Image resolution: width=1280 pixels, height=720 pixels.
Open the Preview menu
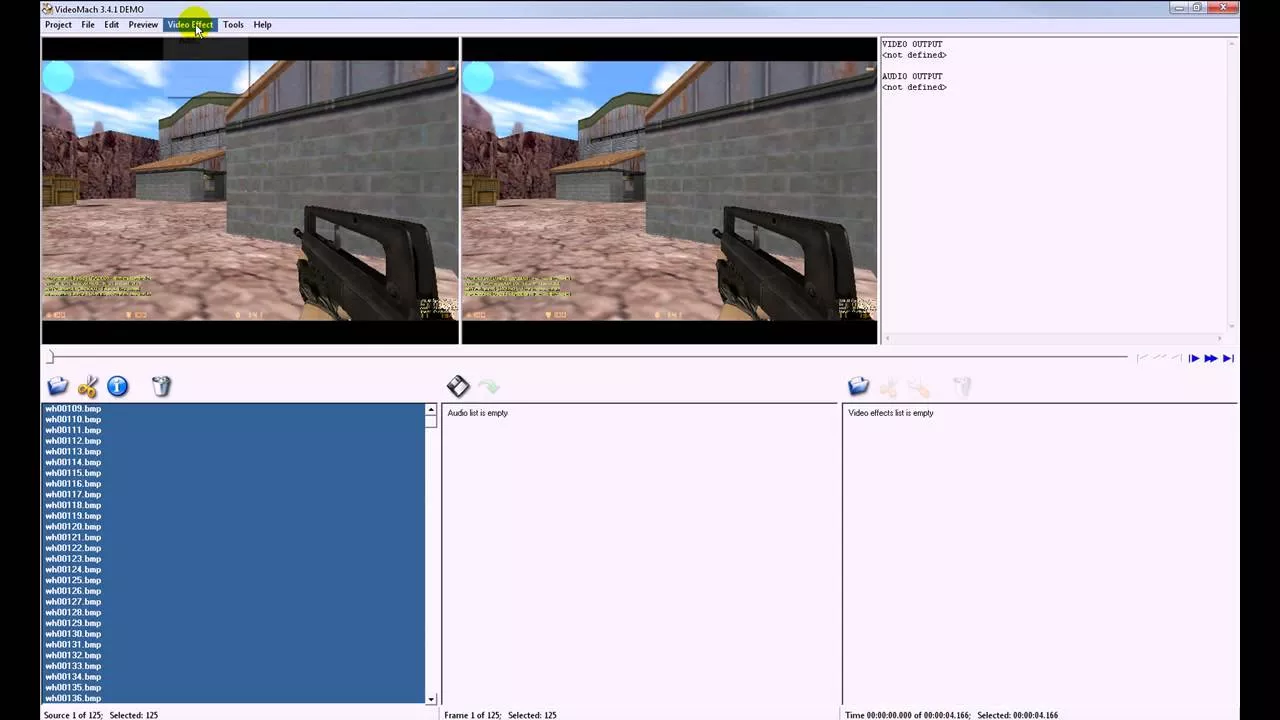click(x=143, y=24)
